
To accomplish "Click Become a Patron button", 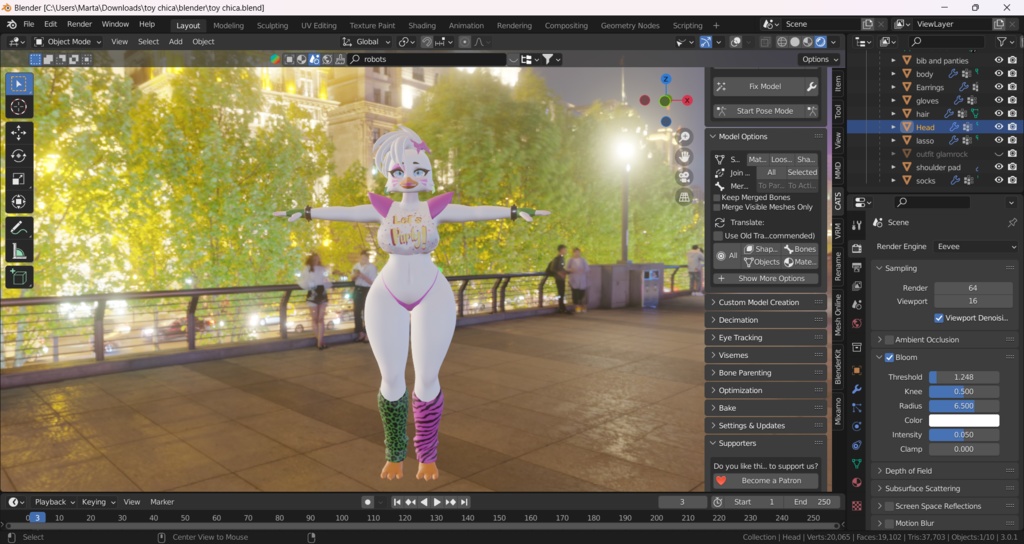I will click(x=765, y=481).
